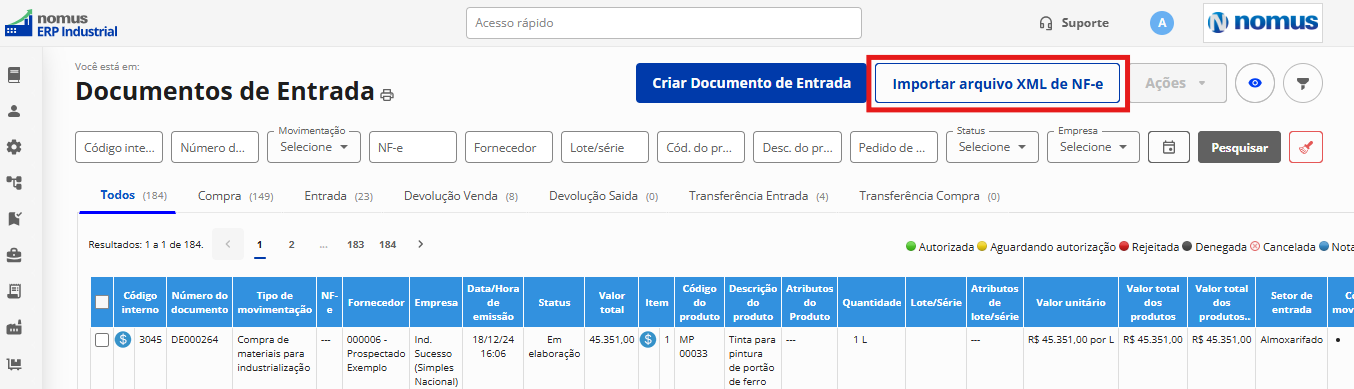Image resolution: width=1354 pixels, height=389 pixels.
Task: Focus the NF-e filter field
Action: tap(413, 147)
